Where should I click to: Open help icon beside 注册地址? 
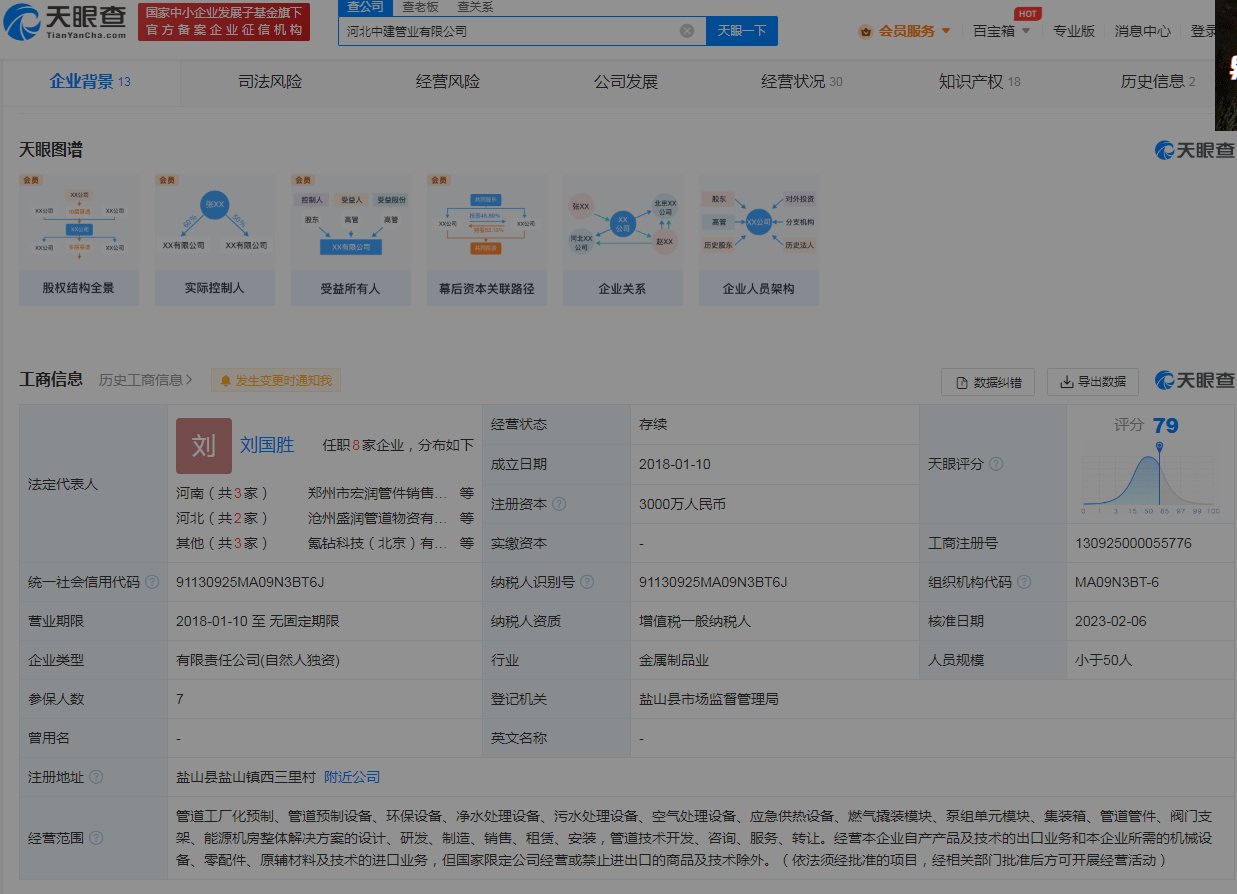point(96,777)
